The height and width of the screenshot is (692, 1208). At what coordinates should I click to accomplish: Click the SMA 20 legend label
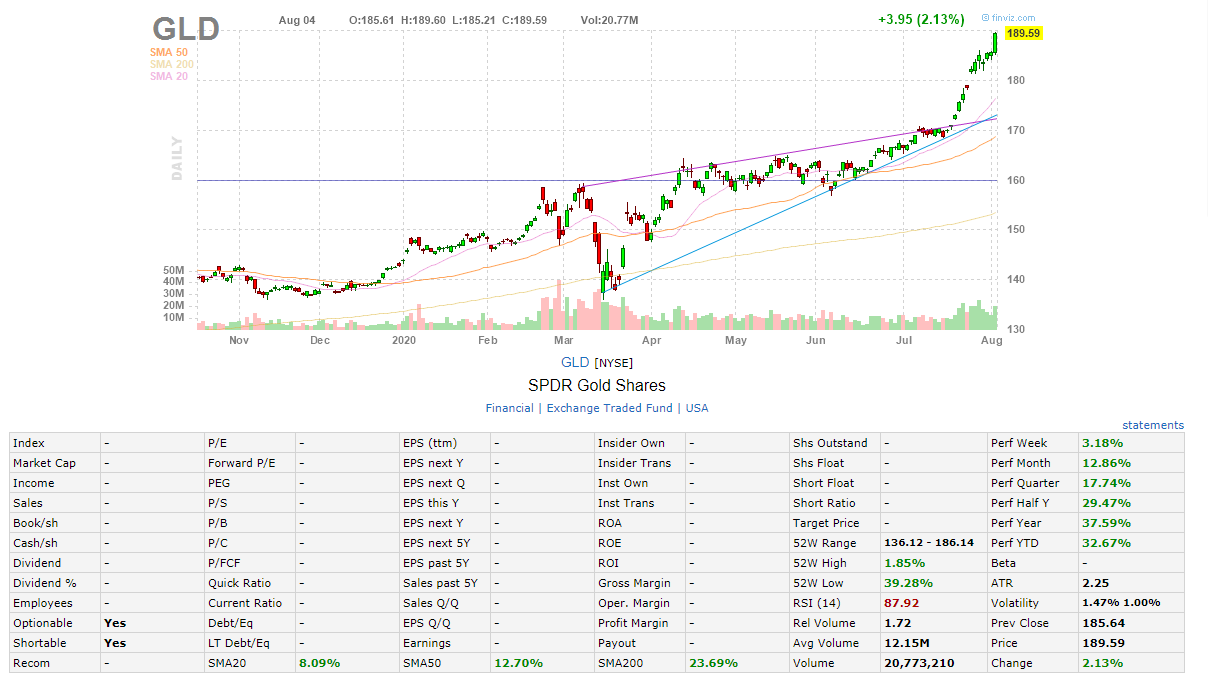tap(168, 76)
